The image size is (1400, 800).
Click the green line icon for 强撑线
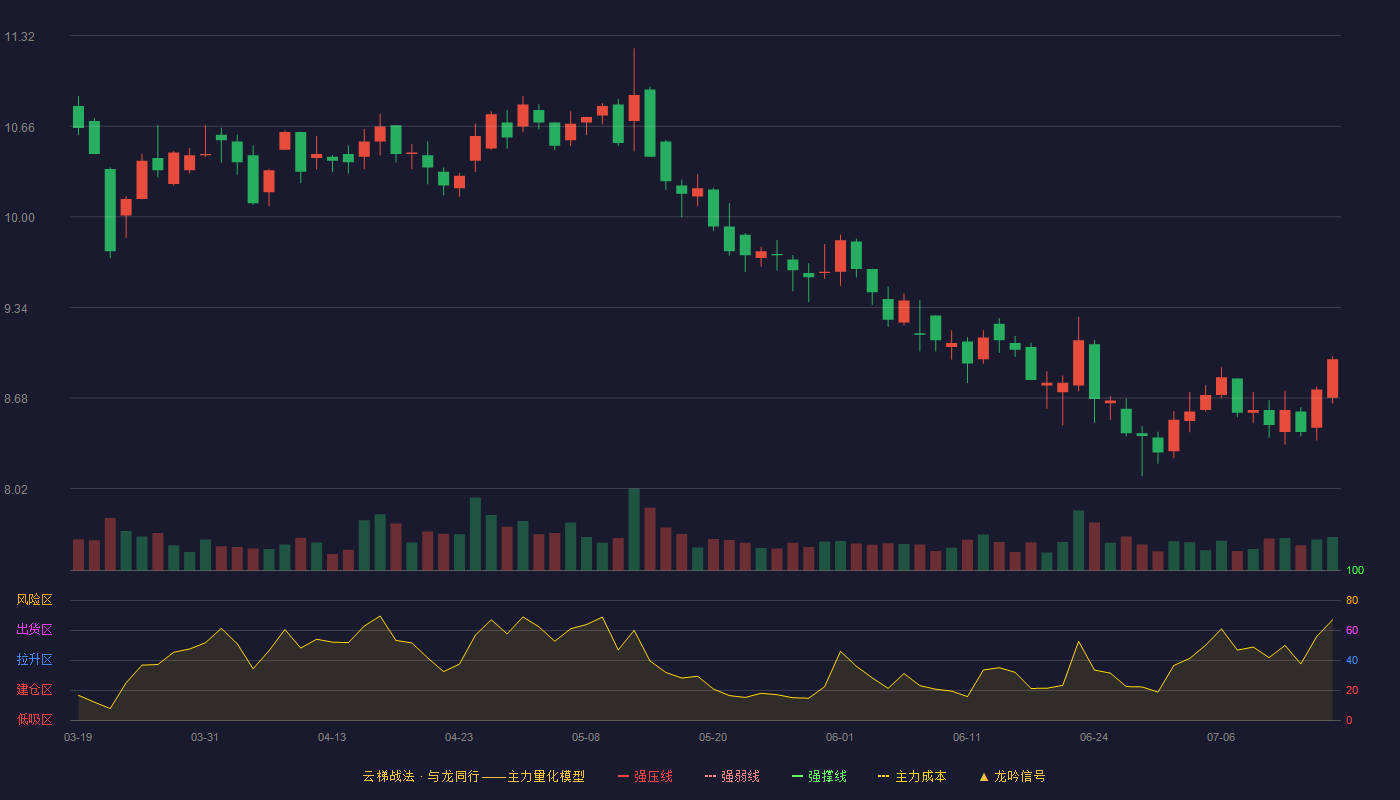pos(798,776)
